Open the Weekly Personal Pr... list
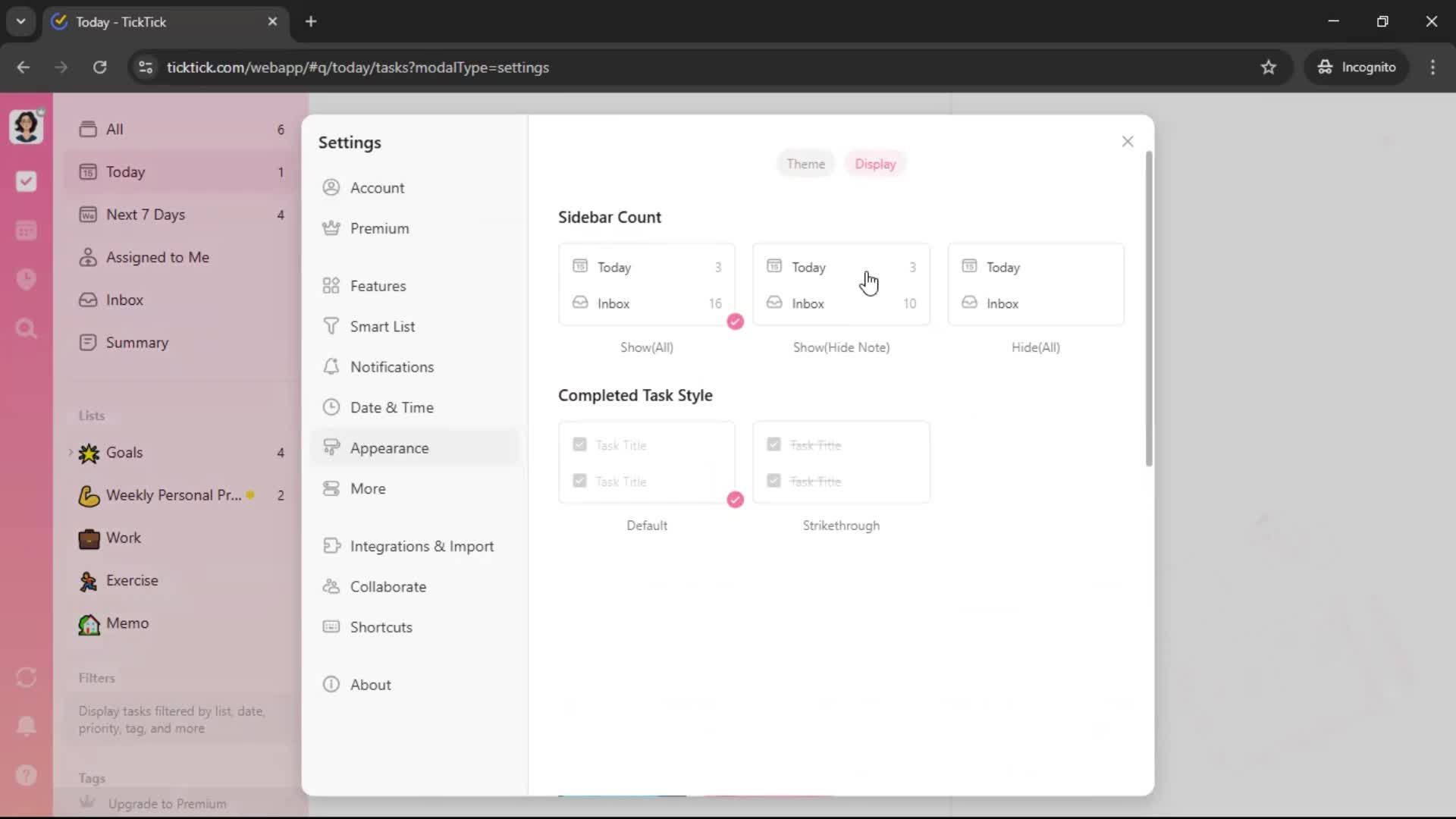 [173, 495]
